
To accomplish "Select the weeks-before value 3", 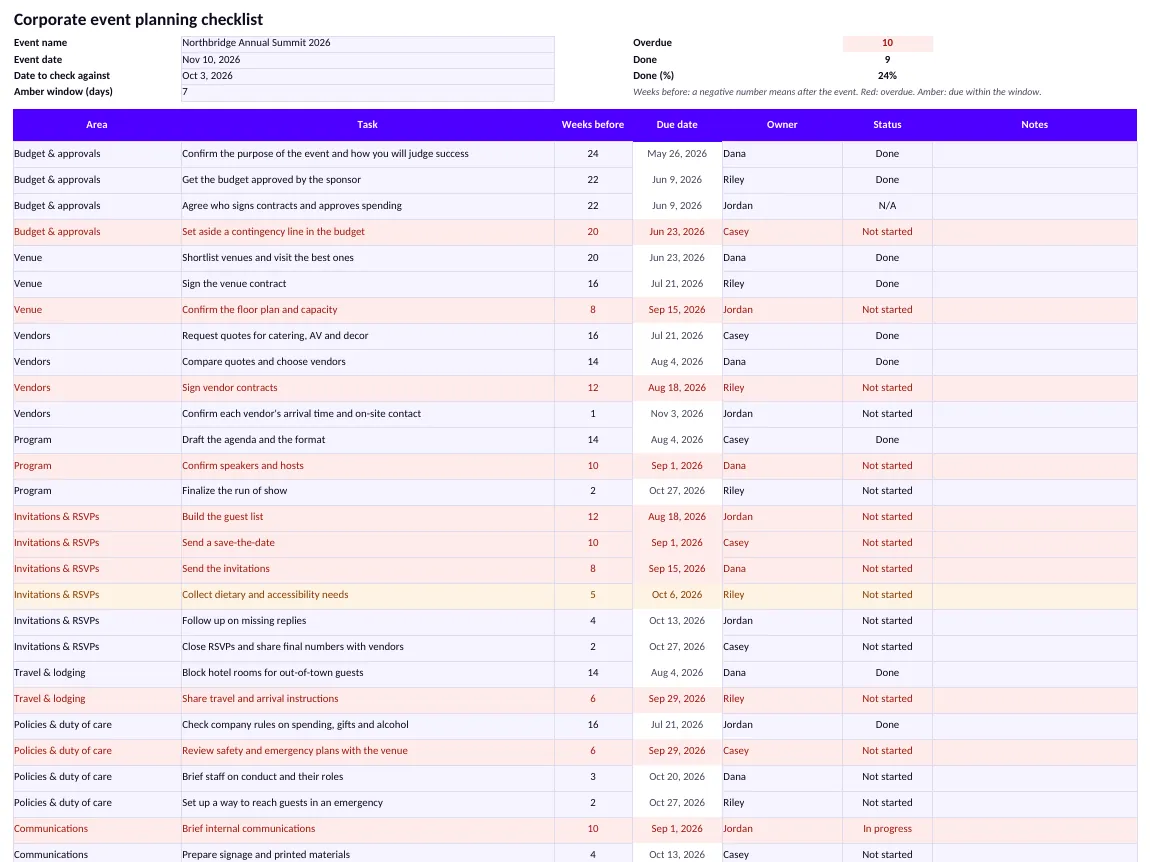I will tap(593, 777).
